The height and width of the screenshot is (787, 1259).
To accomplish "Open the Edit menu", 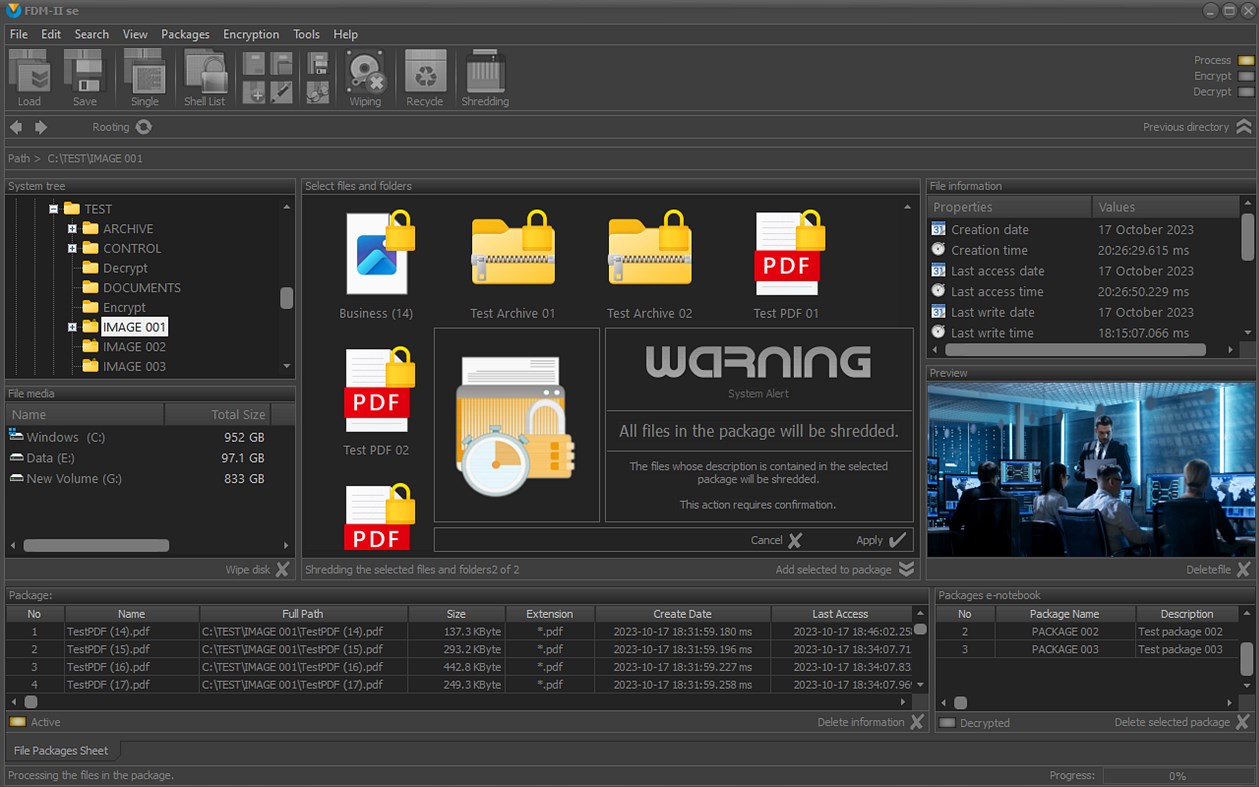I will [51, 34].
